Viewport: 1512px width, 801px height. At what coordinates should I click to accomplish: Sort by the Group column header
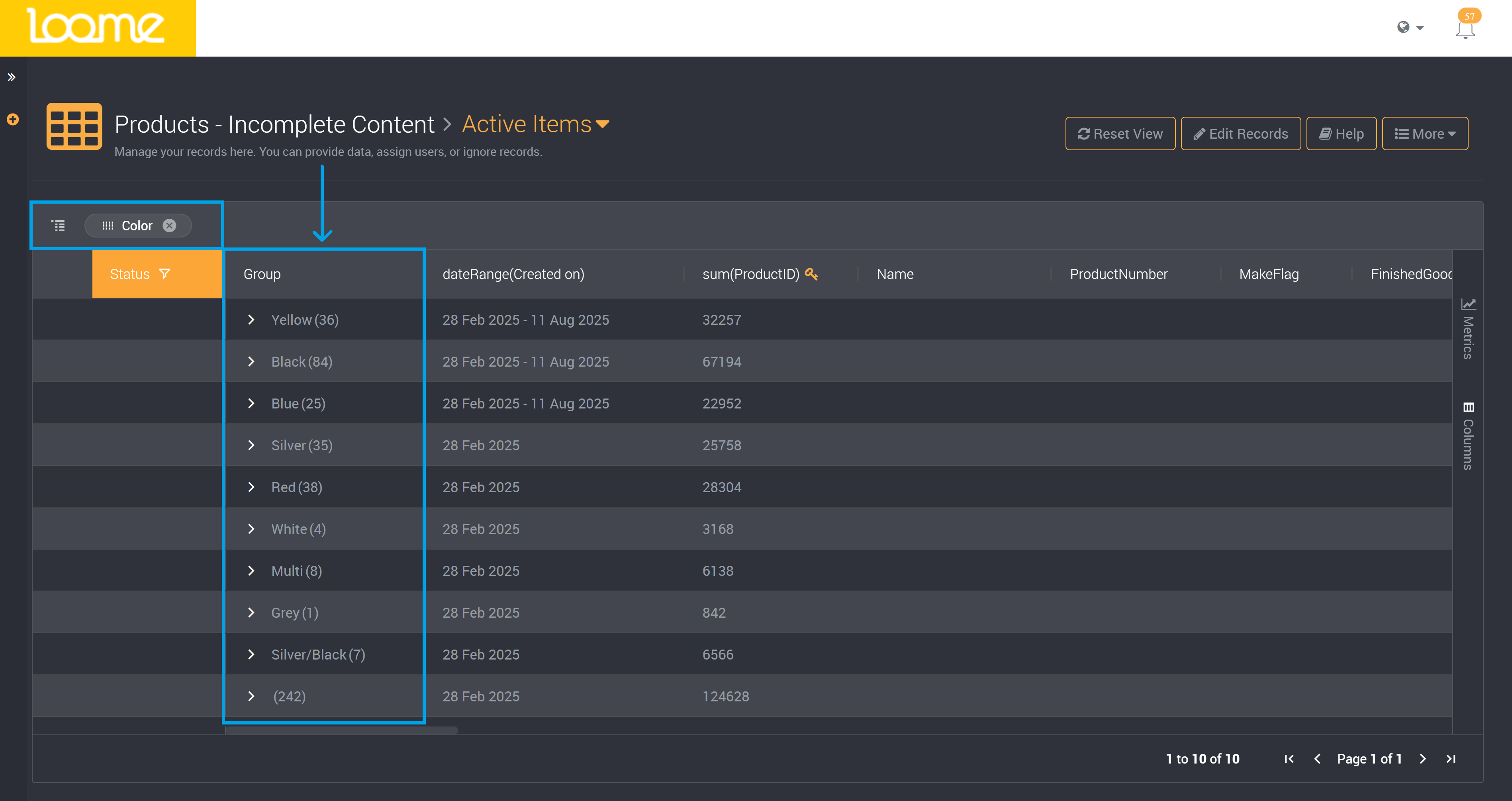262,274
